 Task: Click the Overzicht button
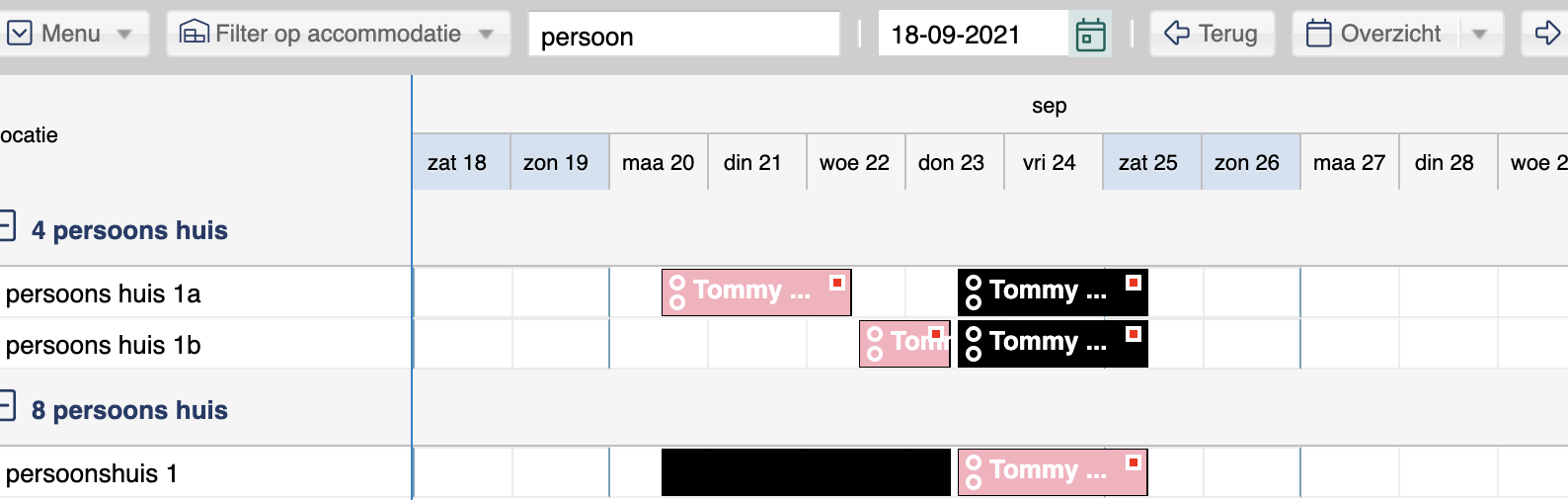1375,34
